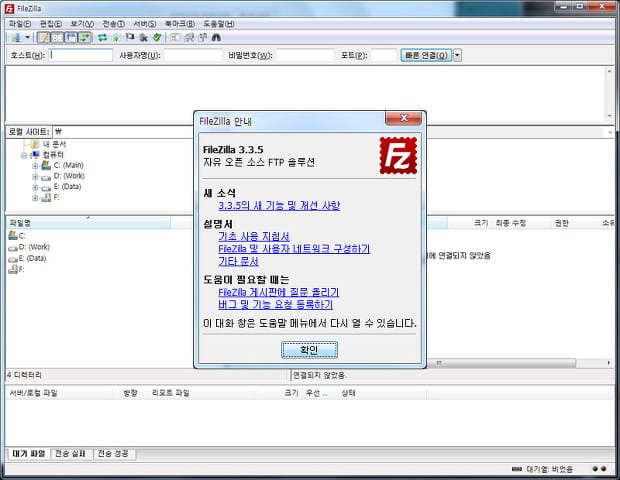Sort local list by 파일명 column header
Viewport: 620px width, 480px height.
point(89,223)
